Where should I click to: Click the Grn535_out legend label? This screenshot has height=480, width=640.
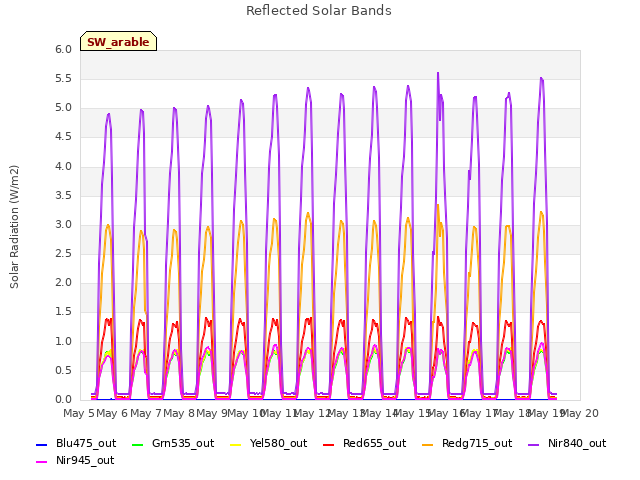[183, 443]
